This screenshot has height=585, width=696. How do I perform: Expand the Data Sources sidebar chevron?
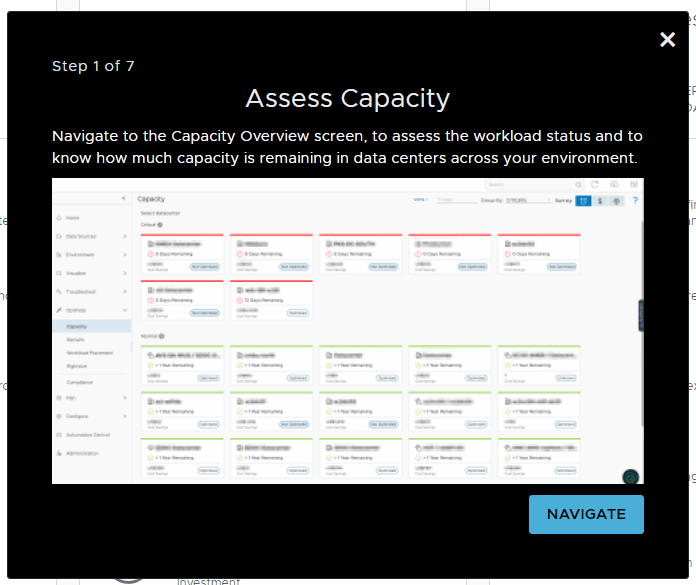click(x=125, y=236)
